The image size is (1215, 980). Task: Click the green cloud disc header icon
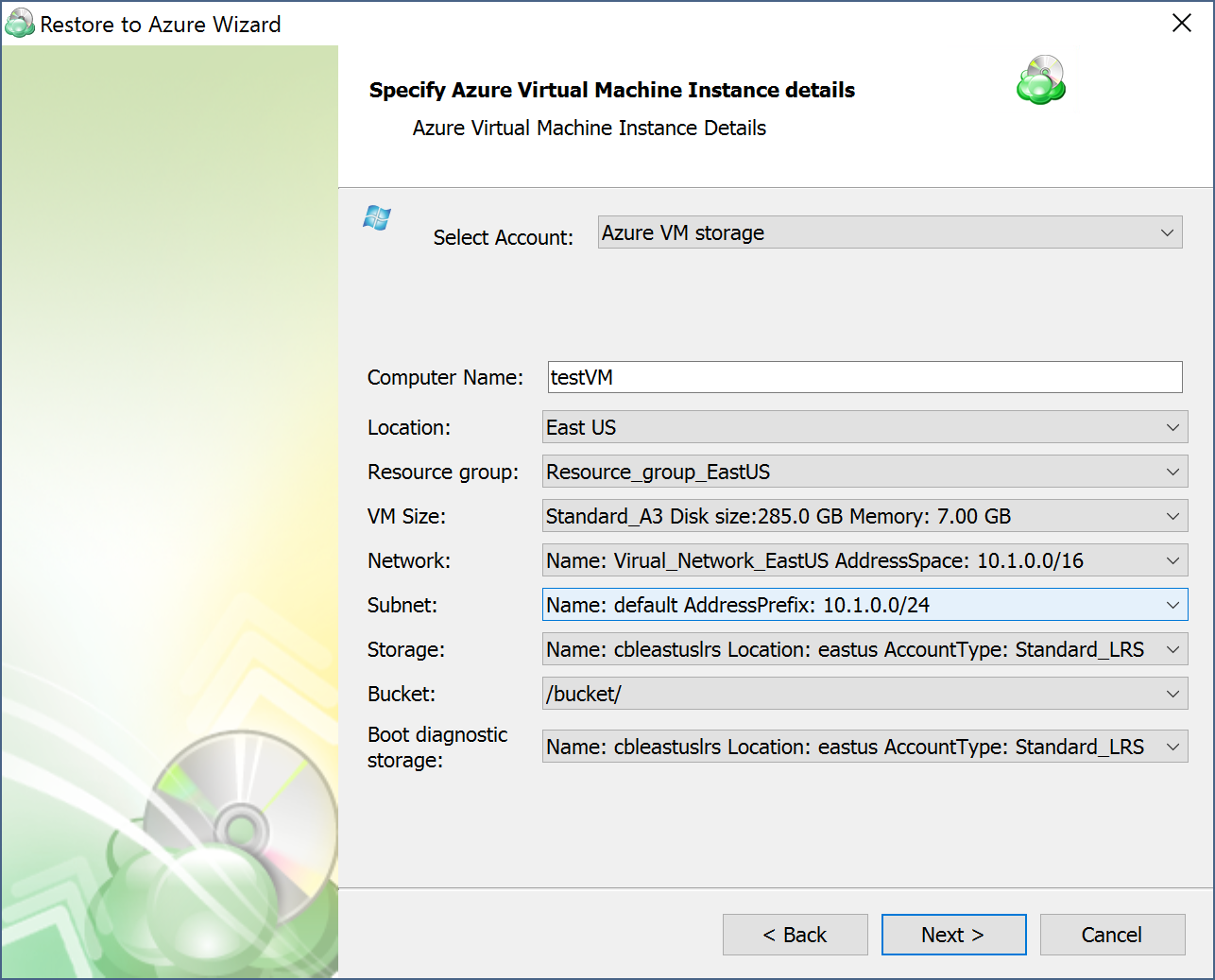coord(1041,79)
